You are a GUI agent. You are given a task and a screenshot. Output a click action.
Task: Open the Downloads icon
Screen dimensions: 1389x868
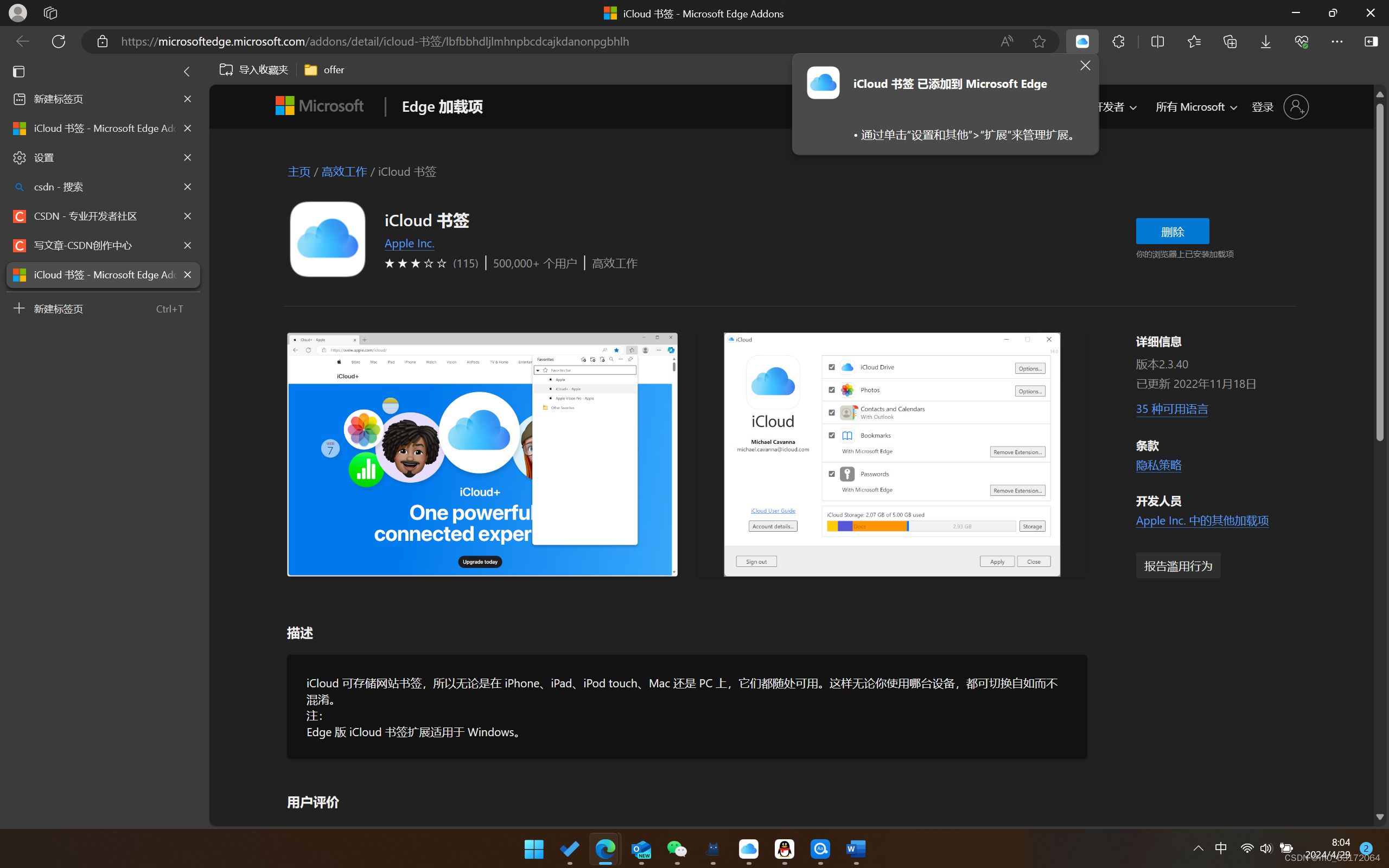click(x=1266, y=41)
